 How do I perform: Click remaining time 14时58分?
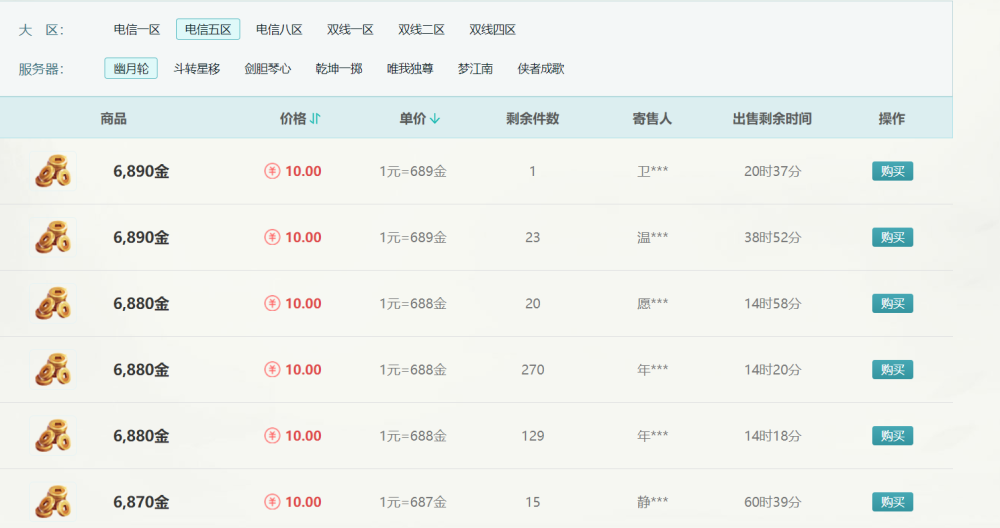coord(772,304)
